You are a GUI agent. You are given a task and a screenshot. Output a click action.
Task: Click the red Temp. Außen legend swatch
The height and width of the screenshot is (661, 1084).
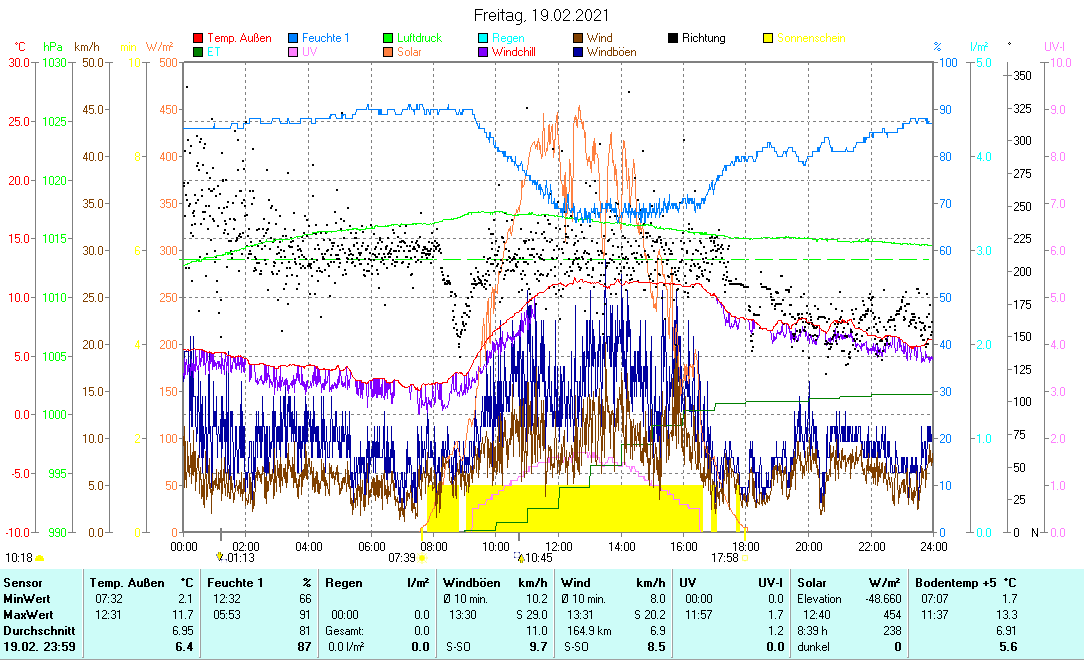click(x=197, y=39)
